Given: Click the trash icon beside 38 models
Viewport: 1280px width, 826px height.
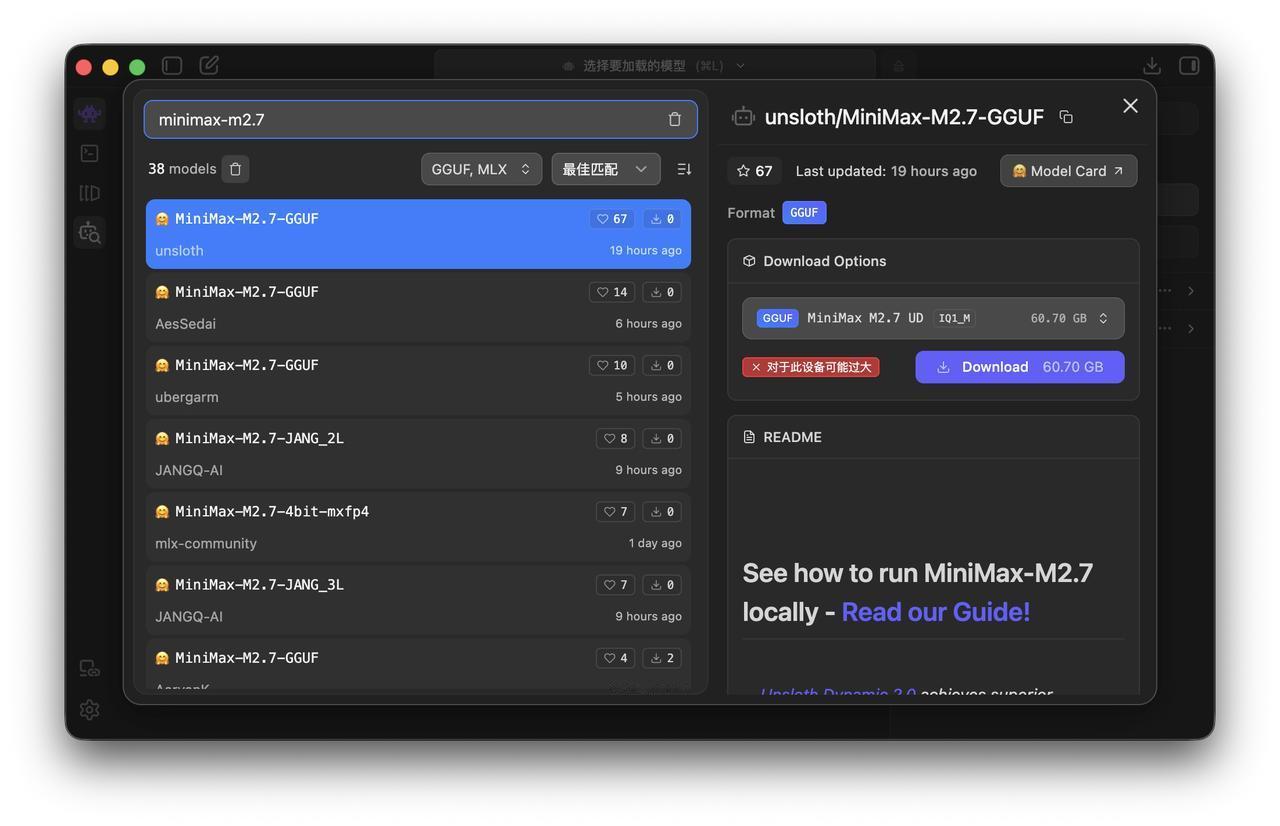Looking at the screenshot, I should (x=235, y=169).
